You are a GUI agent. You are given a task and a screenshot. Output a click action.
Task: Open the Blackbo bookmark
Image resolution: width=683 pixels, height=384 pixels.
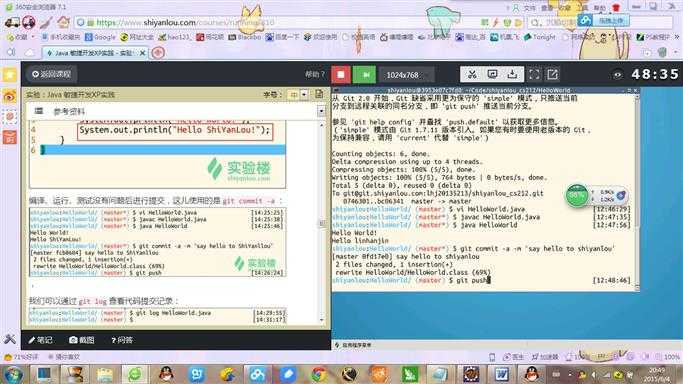coord(244,37)
